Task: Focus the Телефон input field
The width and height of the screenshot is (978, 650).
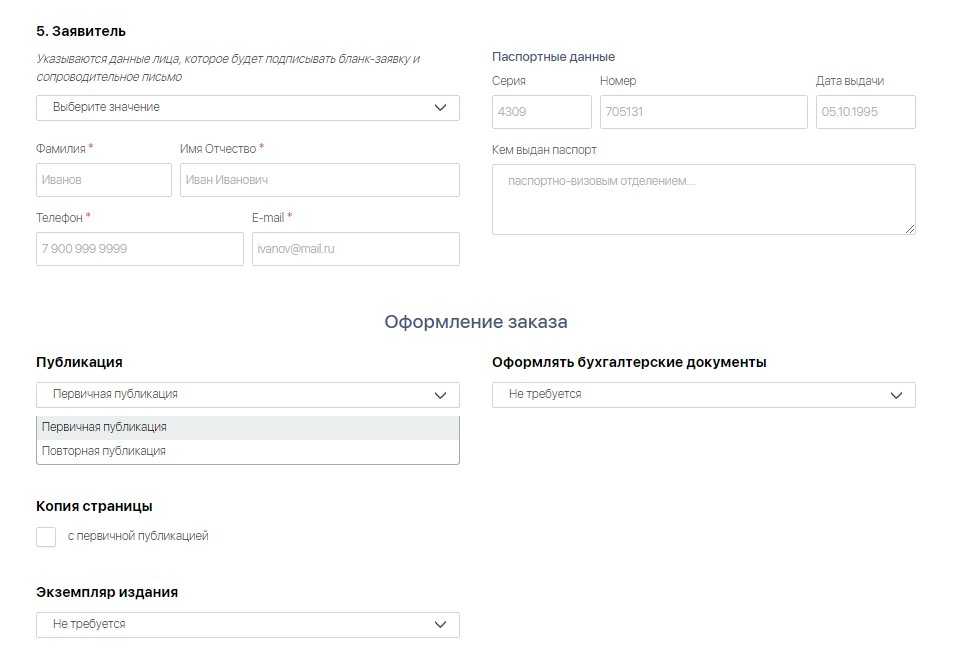Action: pyautogui.click(x=140, y=249)
